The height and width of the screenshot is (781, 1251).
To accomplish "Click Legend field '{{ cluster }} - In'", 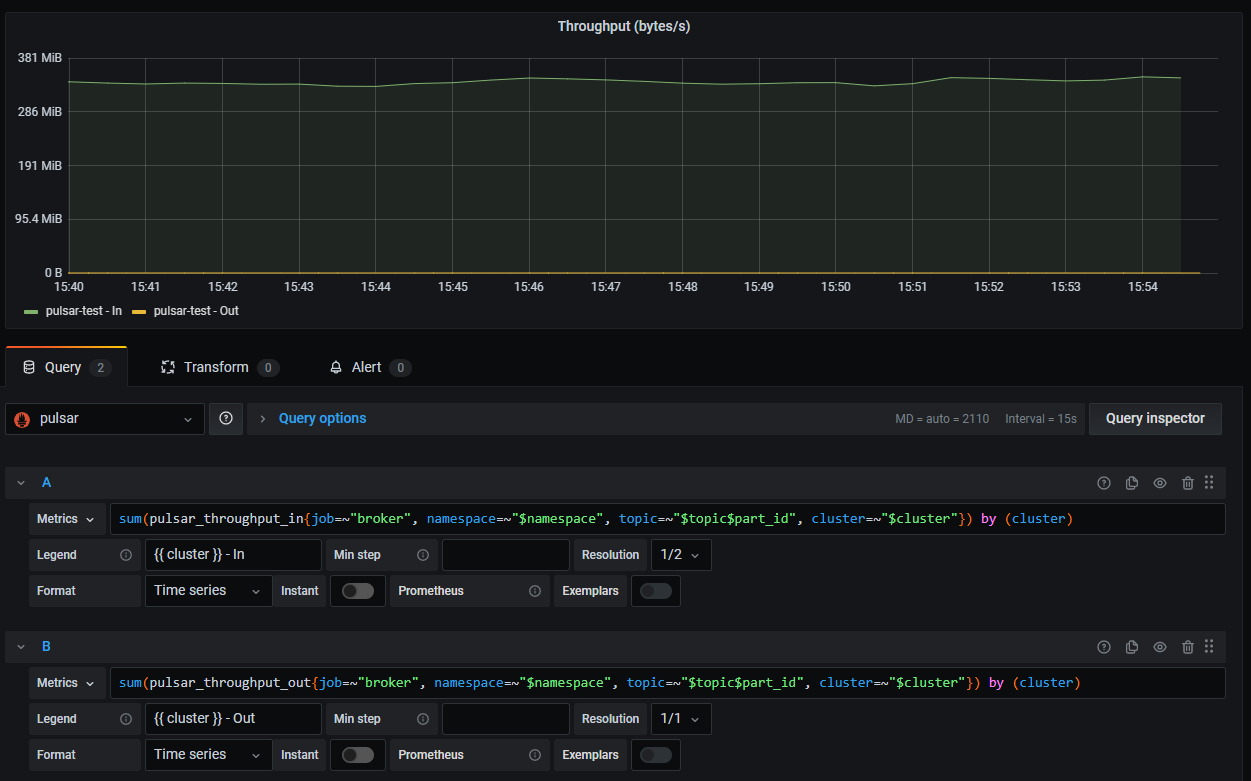I will point(233,555).
